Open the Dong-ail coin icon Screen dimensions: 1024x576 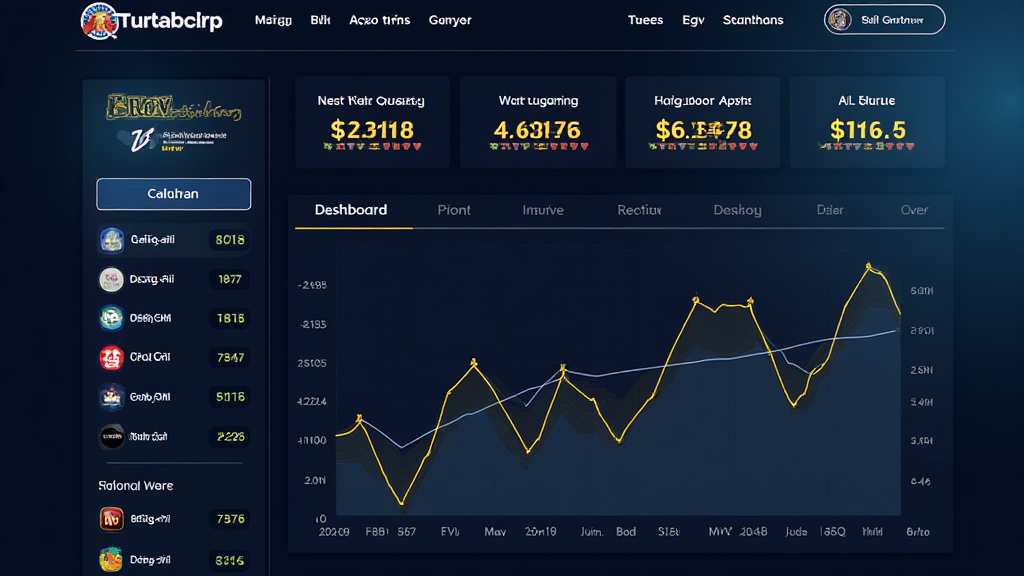pyautogui.click(x=113, y=559)
